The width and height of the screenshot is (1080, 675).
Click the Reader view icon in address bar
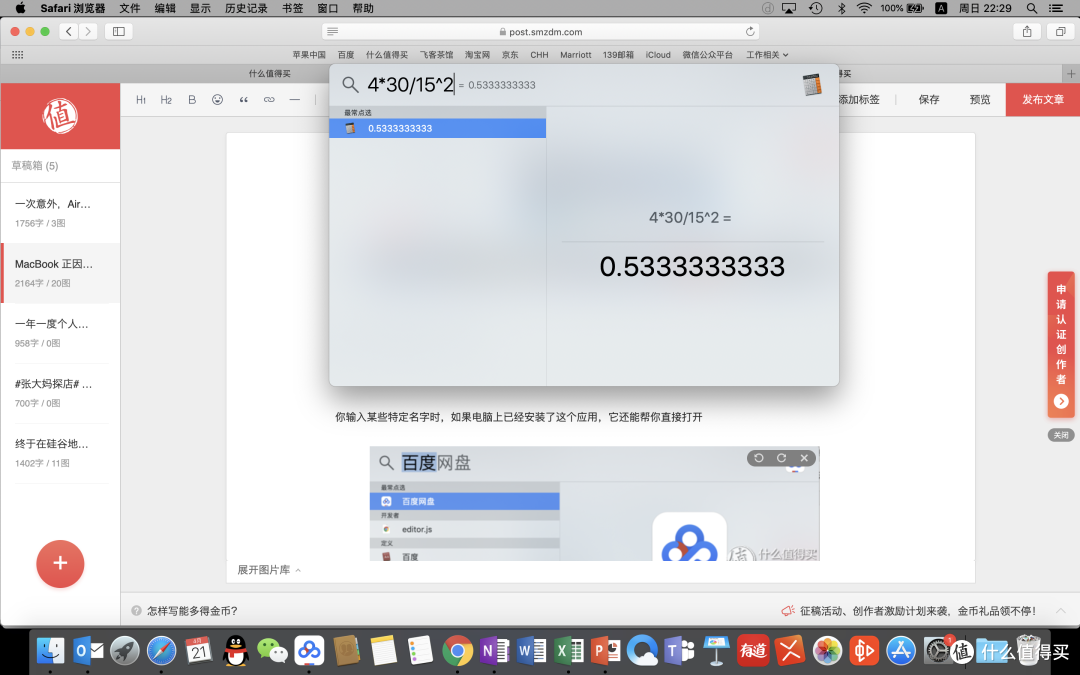tap(333, 32)
